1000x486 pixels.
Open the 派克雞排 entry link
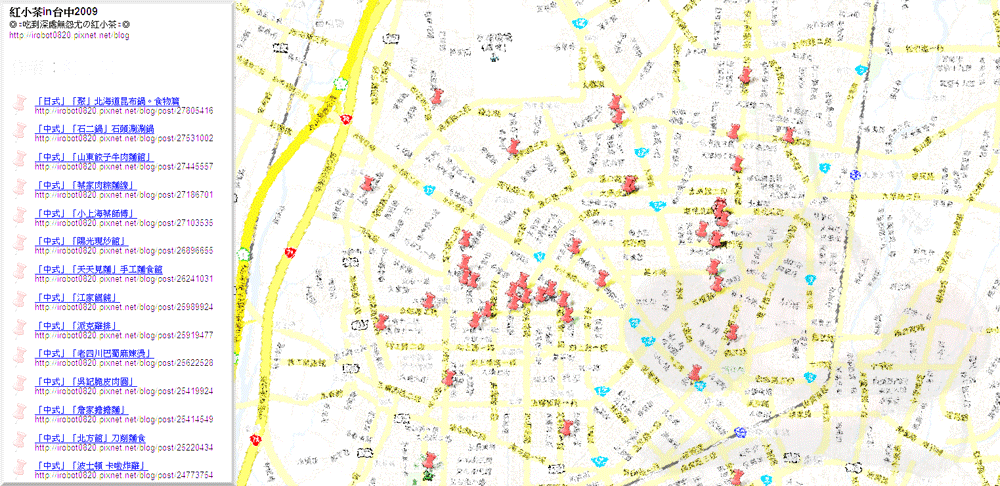78,326
